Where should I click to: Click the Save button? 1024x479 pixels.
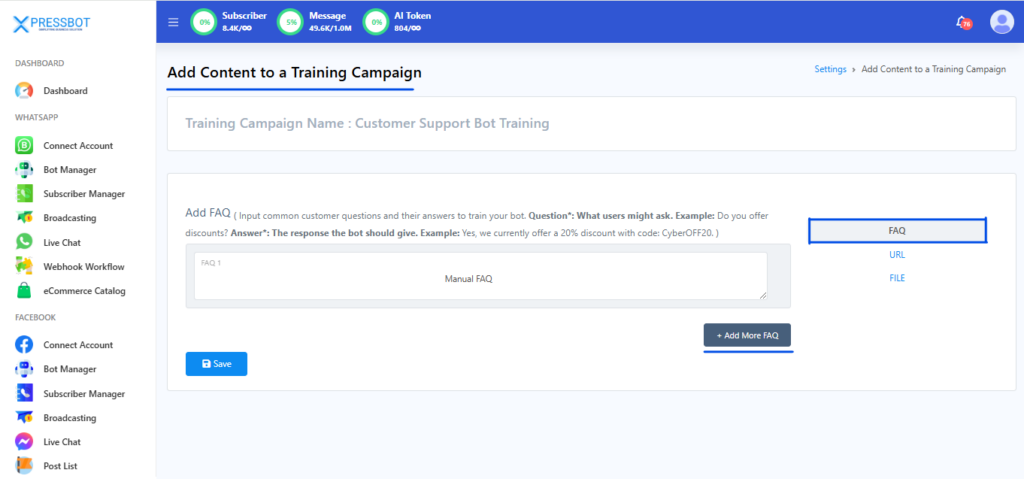click(x=216, y=364)
